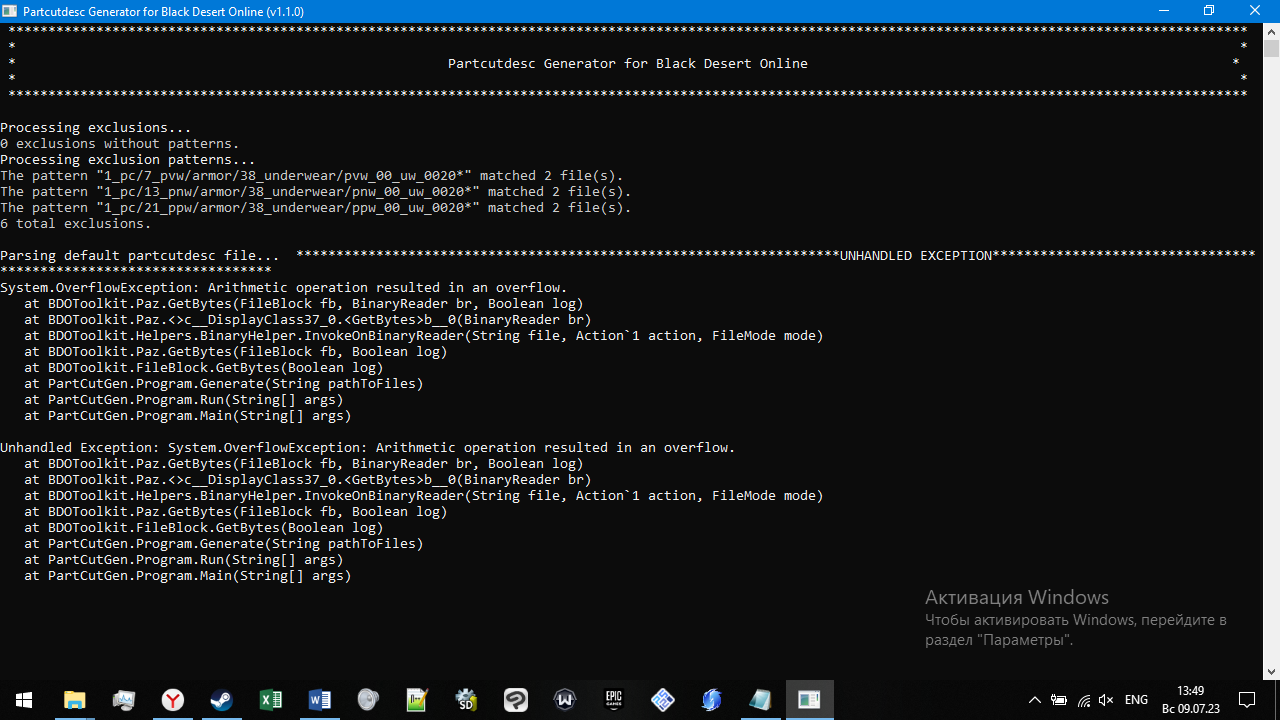
Task: Open File Explorer from the taskbar
Action: click(75, 699)
